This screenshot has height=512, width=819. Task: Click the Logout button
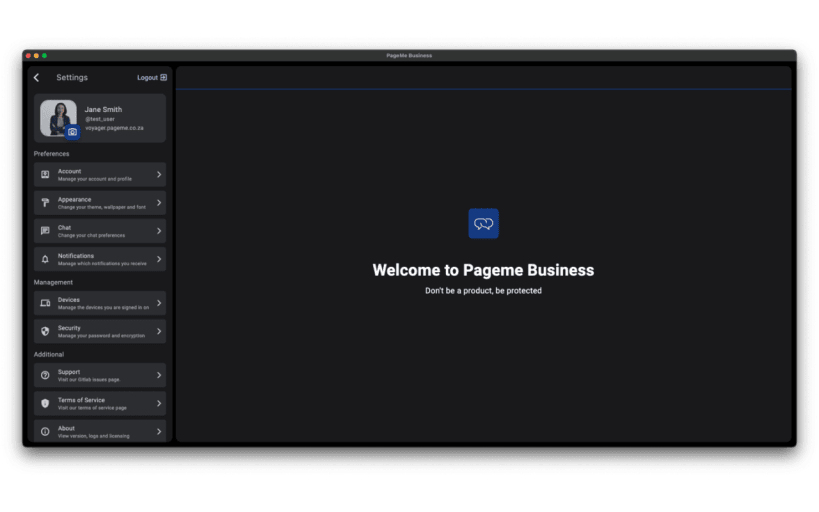[151, 77]
